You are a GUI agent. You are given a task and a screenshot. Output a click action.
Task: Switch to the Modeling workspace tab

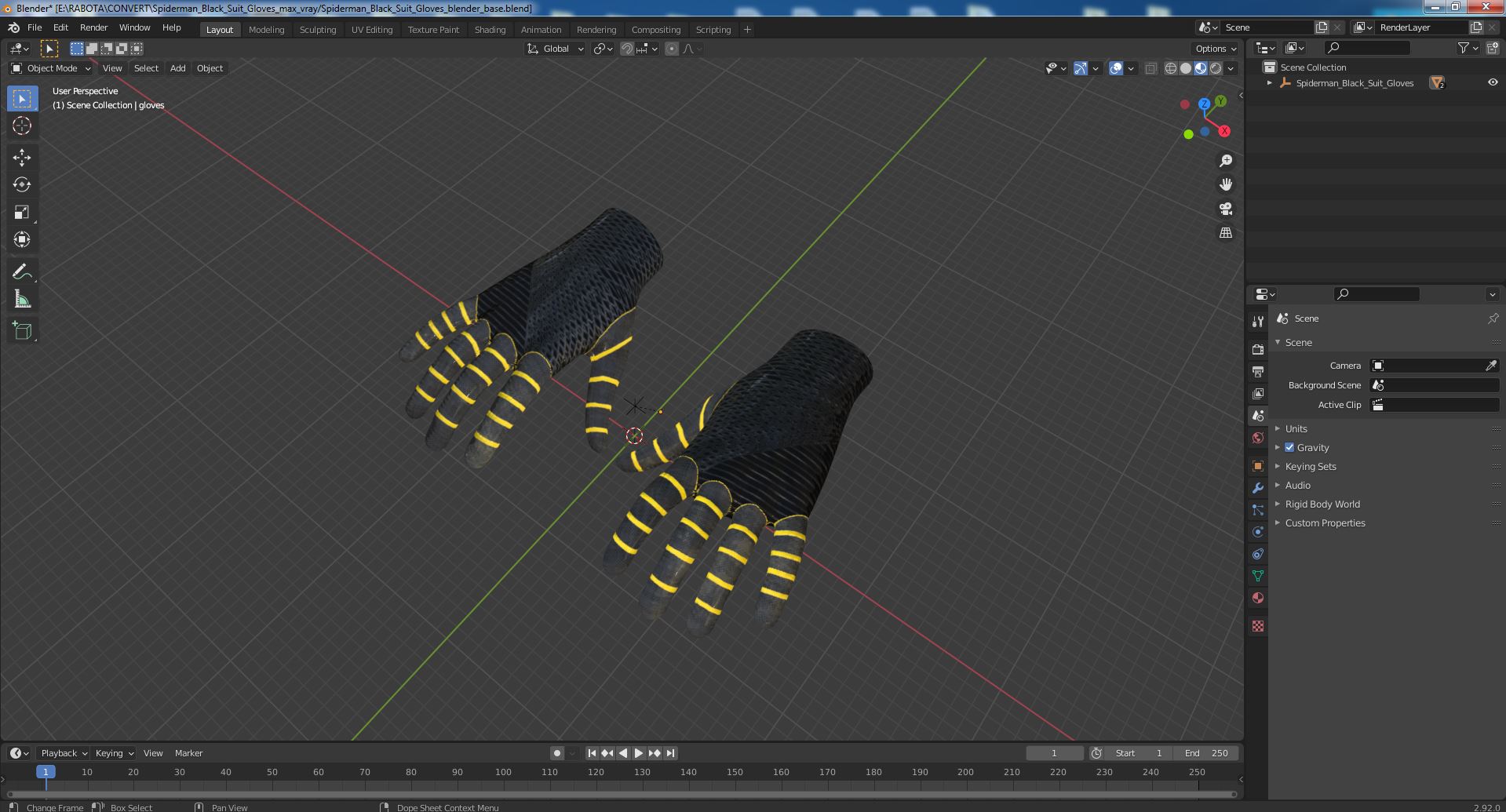266,29
